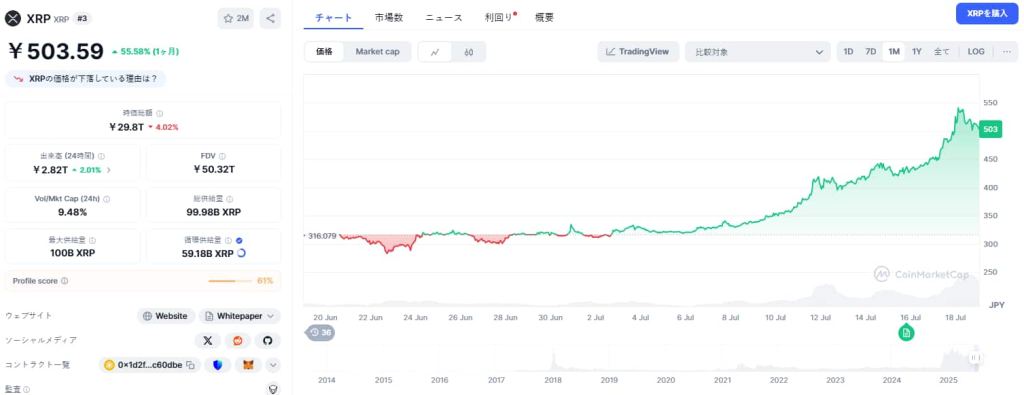The height and width of the screenshot is (395, 1024).
Task: Click the green document event marker on chart
Action: (906, 333)
